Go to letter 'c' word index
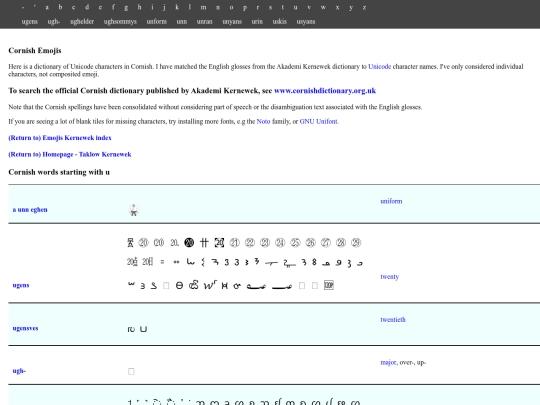The width and height of the screenshot is (540, 405). (x=73, y=7)
